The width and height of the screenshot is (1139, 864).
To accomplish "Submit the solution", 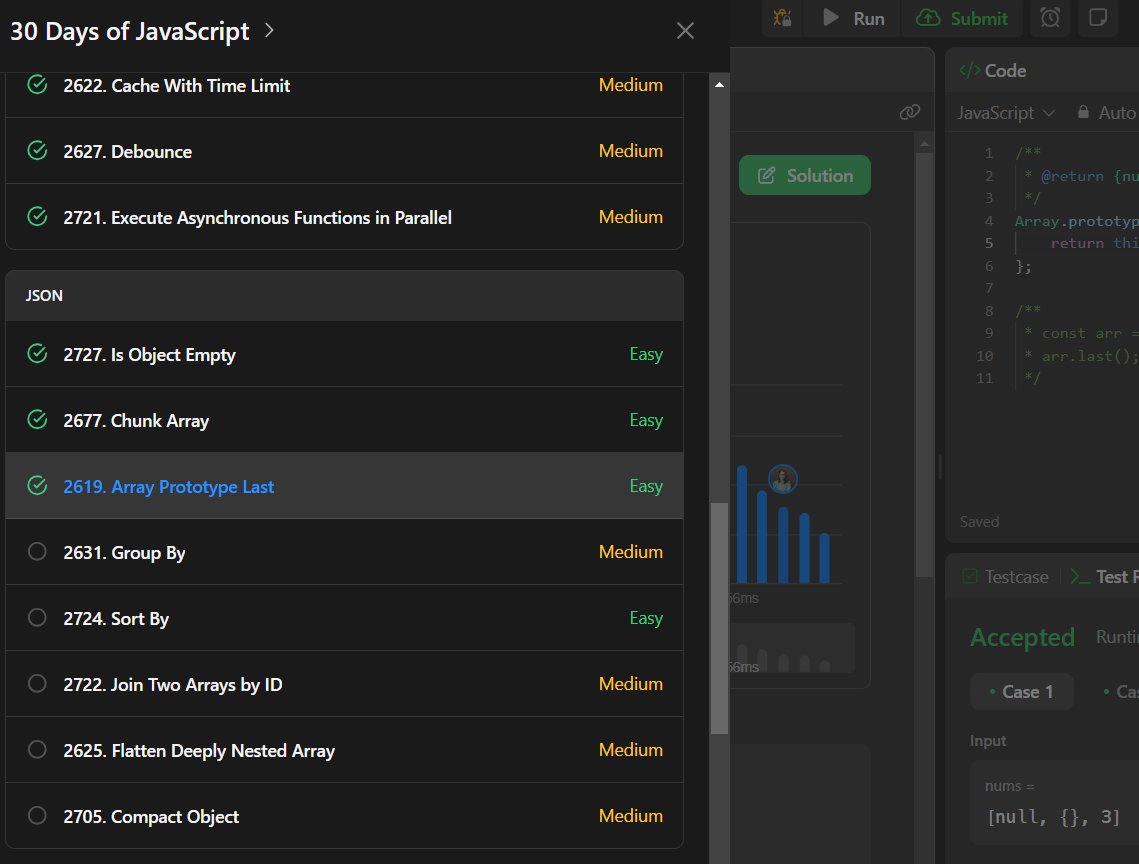I will point(962,18).
